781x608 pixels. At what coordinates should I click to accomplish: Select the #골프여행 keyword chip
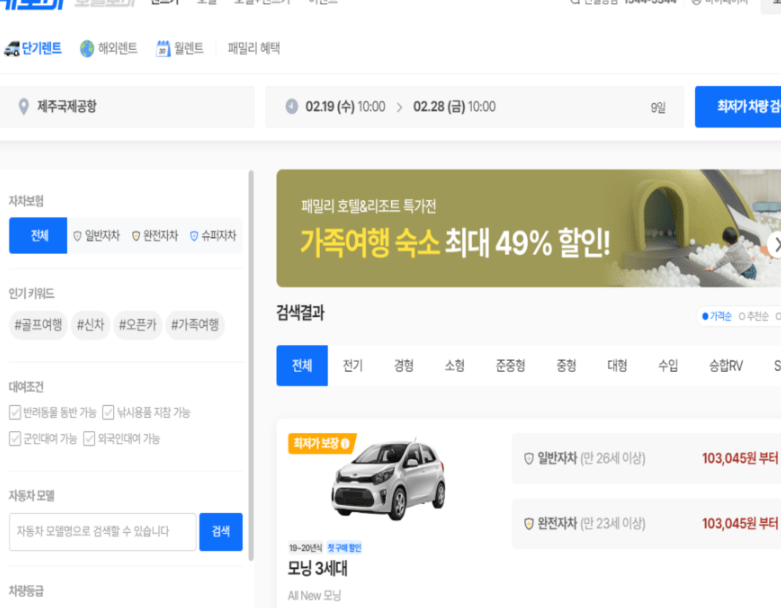[38, 325]
